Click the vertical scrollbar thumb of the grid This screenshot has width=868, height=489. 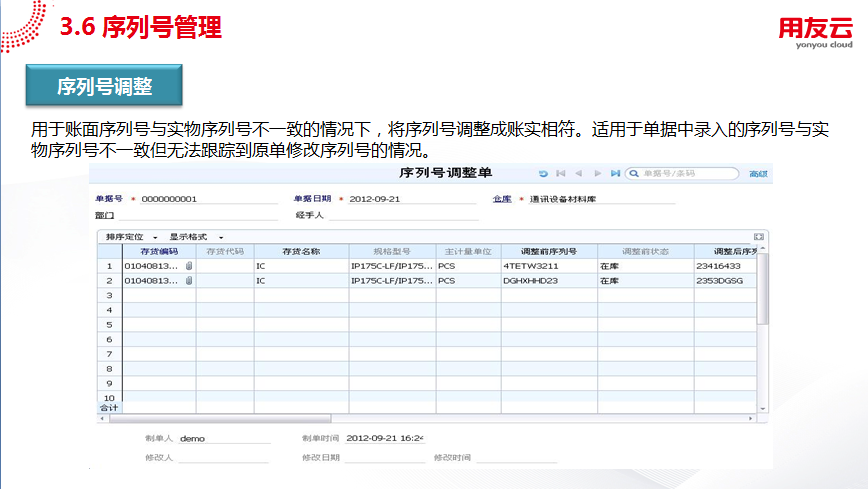[x=763, y=289]
